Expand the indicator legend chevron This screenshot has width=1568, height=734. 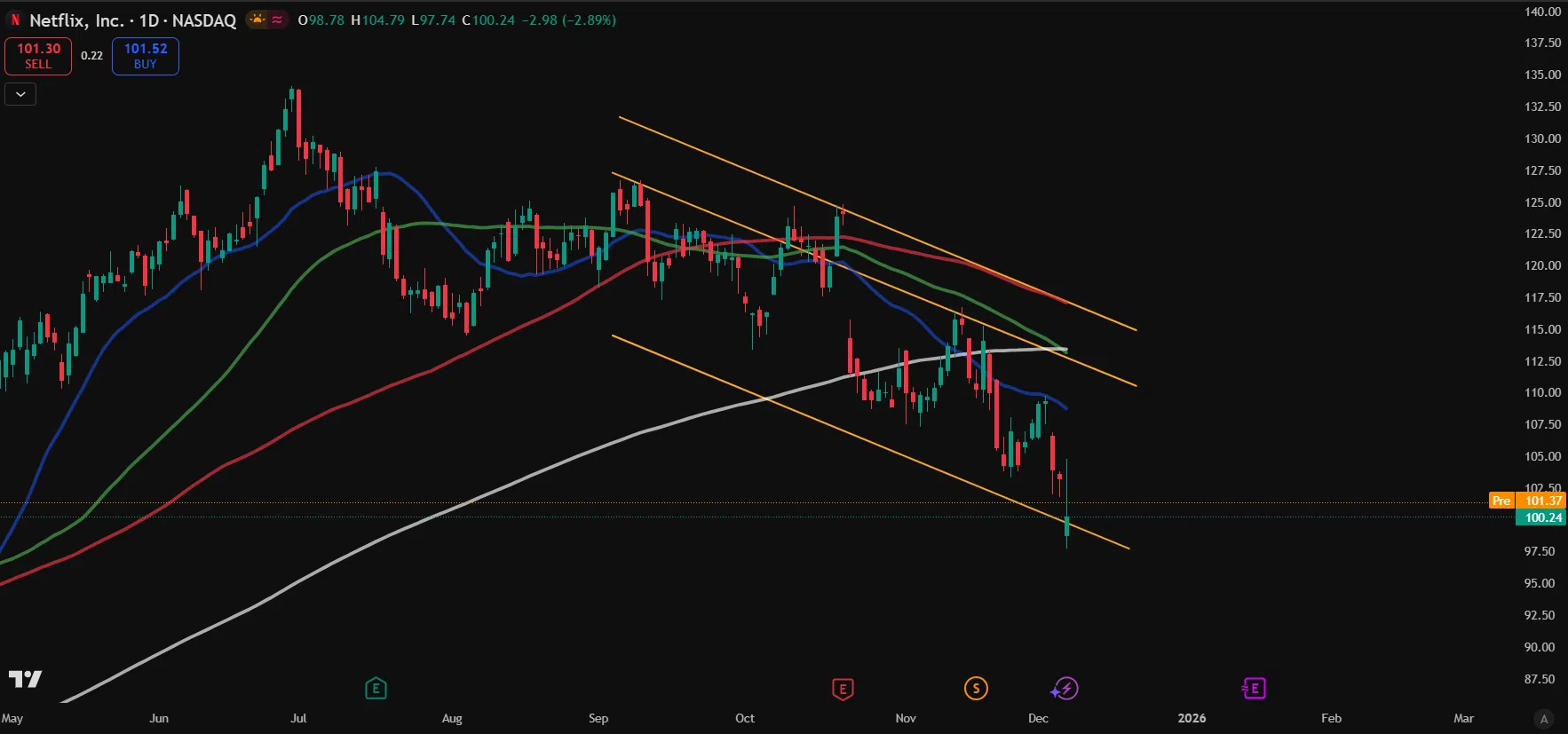coord(20,94)
